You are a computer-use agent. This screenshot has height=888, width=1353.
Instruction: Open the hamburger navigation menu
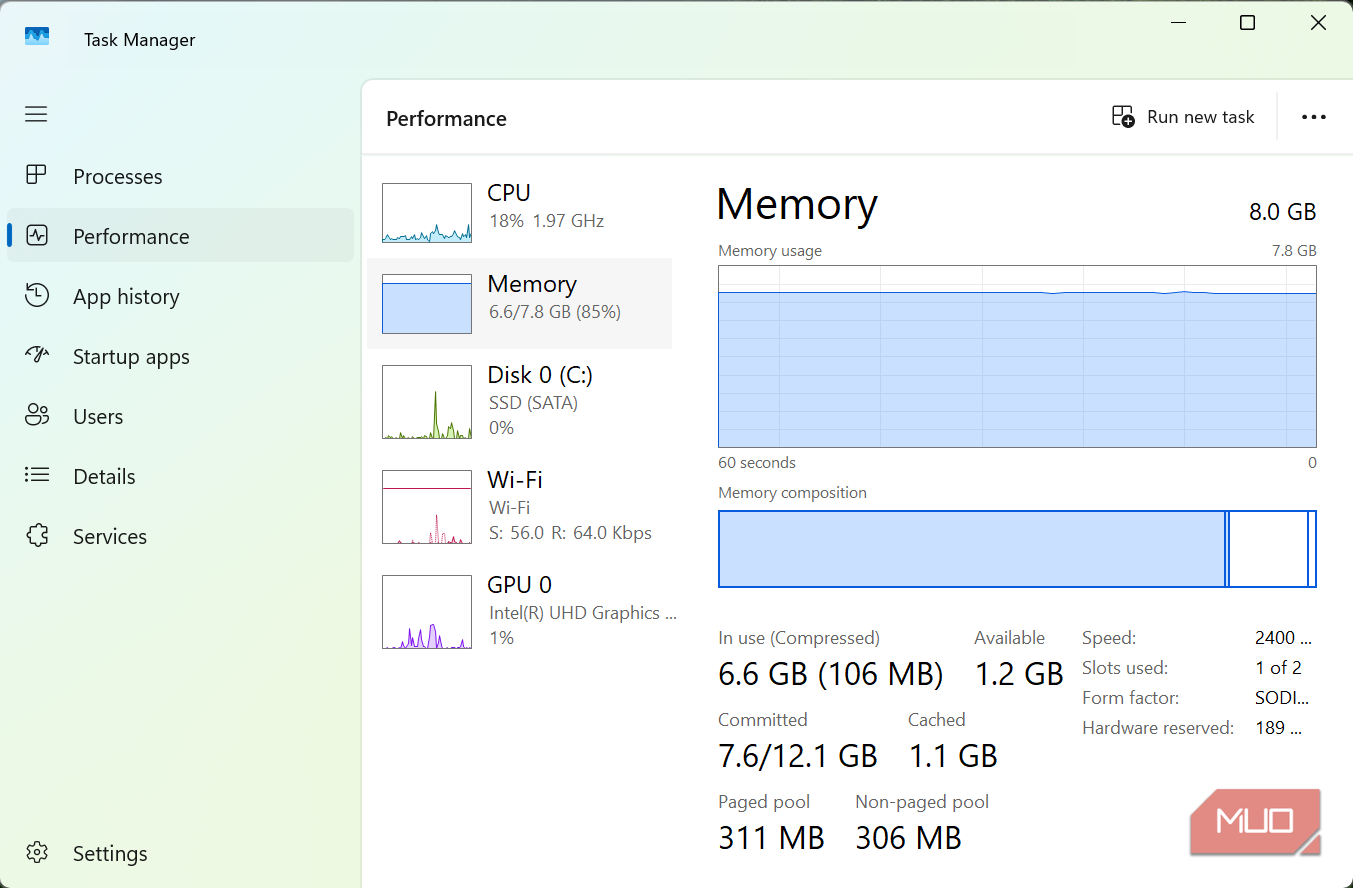click(x=36, y=114)
